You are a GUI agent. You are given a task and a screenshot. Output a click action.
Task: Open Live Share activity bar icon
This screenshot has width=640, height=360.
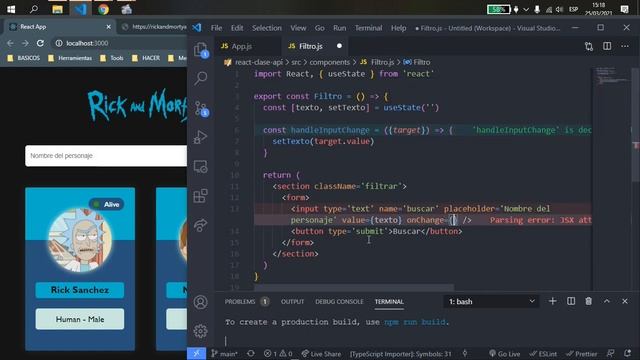(x=200, y=225)
